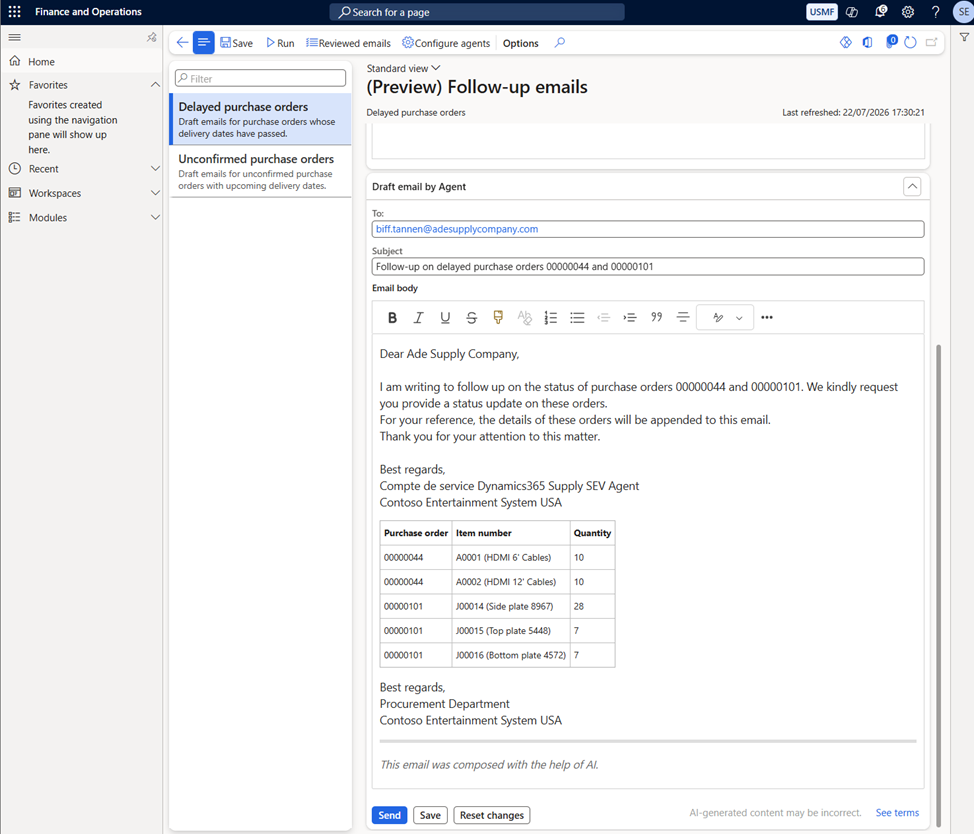Click Run in the action pane
974x834 pixels.
(x=280, y=43)
